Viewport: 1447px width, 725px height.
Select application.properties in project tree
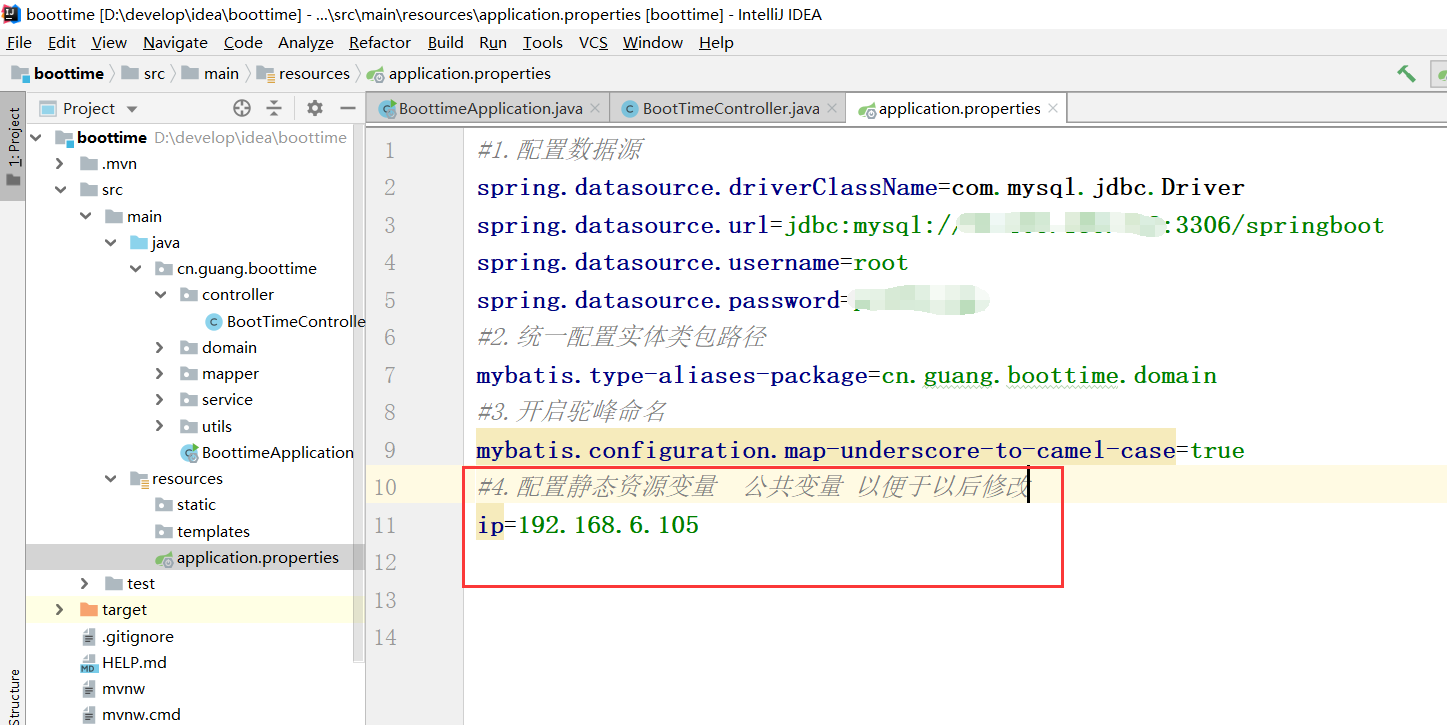click(x=247, y=557)
